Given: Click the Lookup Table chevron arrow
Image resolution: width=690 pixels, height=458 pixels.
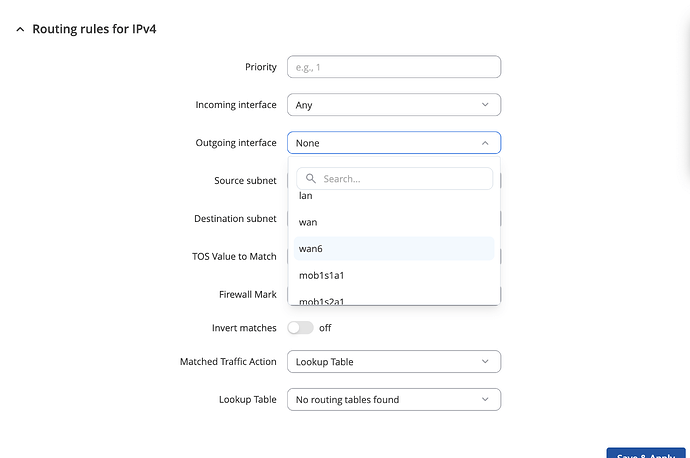Looking at the screenshot, I should click(x=485, y=399).
